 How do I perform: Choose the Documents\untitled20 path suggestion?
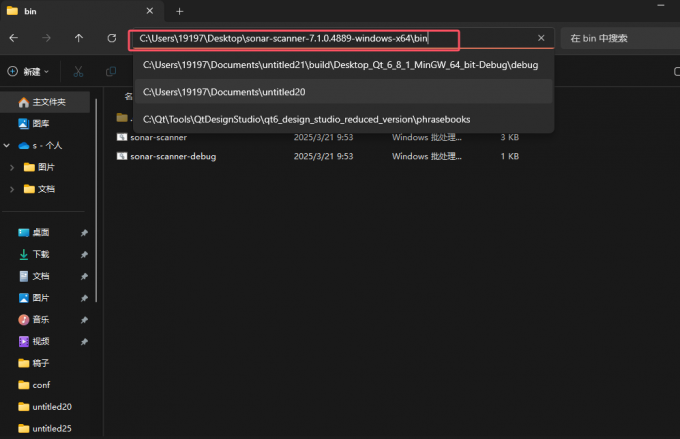point(343,92)
